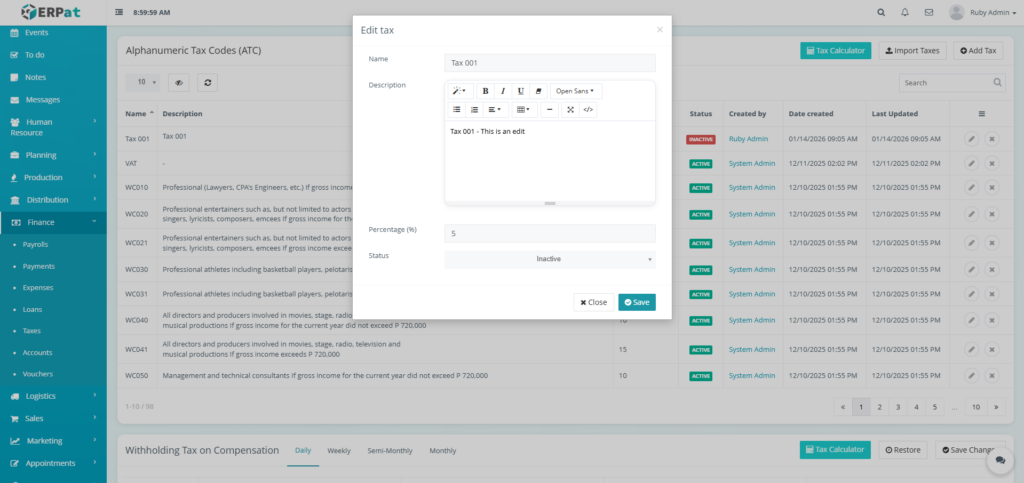Open the top bar search icon
1024x483 pixels.
tap(882, 12)
